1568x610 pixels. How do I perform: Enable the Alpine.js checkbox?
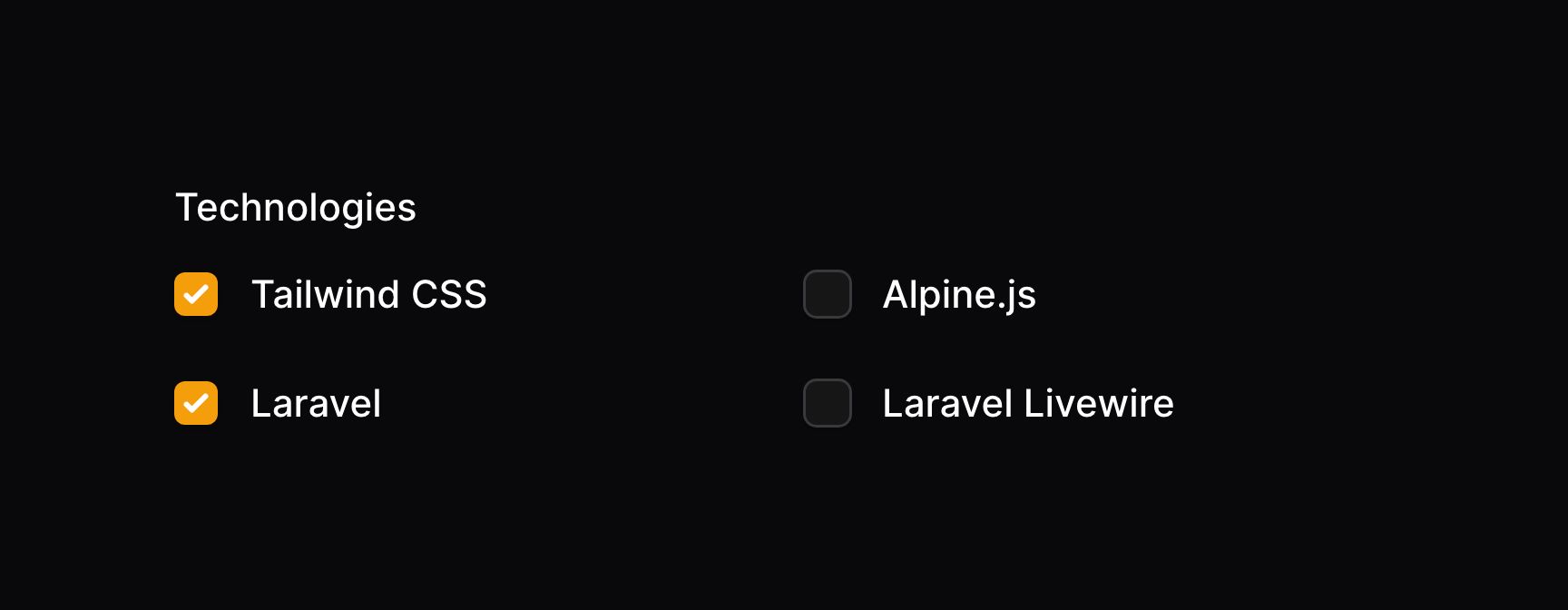[x=828, y=294]
